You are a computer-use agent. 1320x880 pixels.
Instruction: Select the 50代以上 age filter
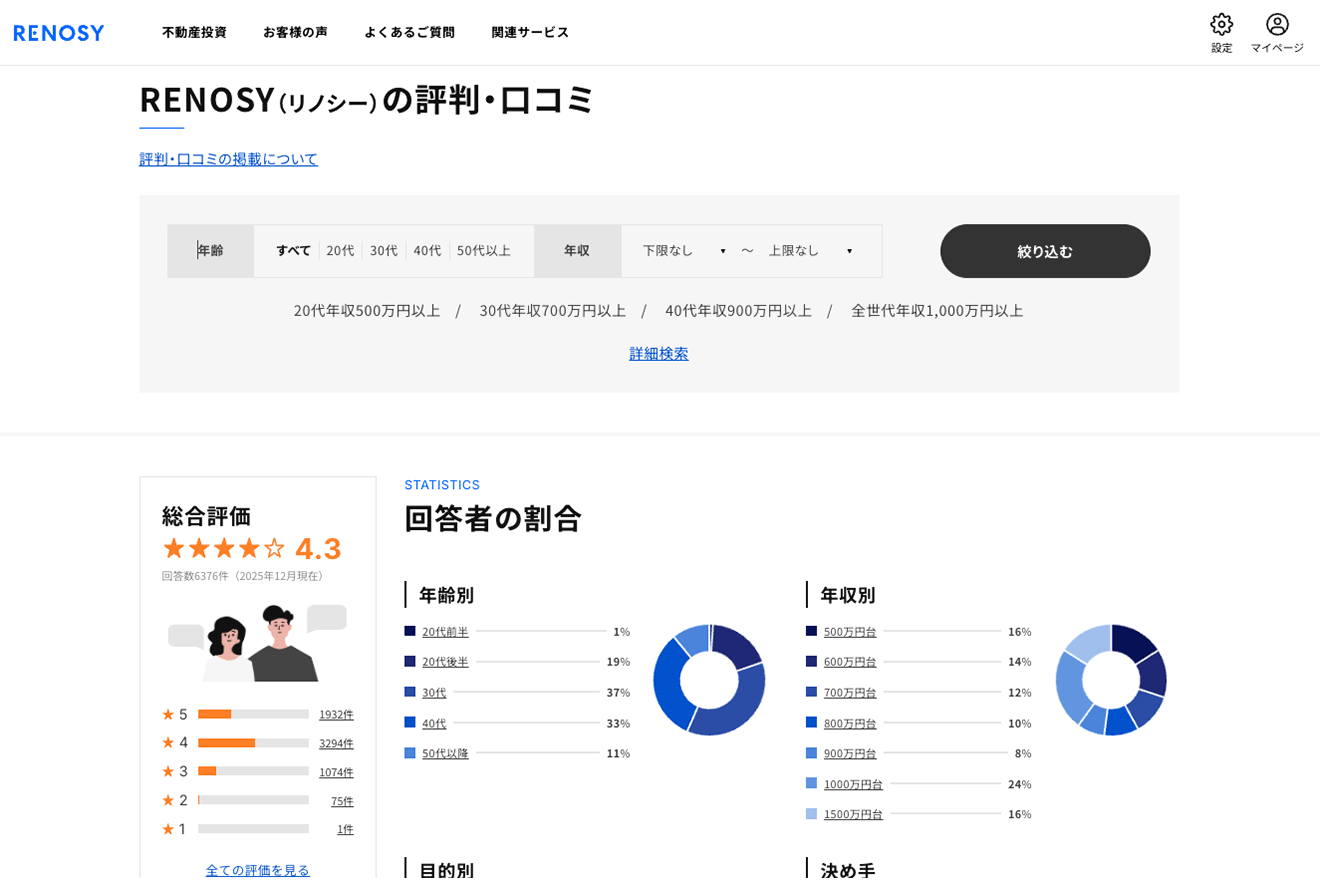486,250
